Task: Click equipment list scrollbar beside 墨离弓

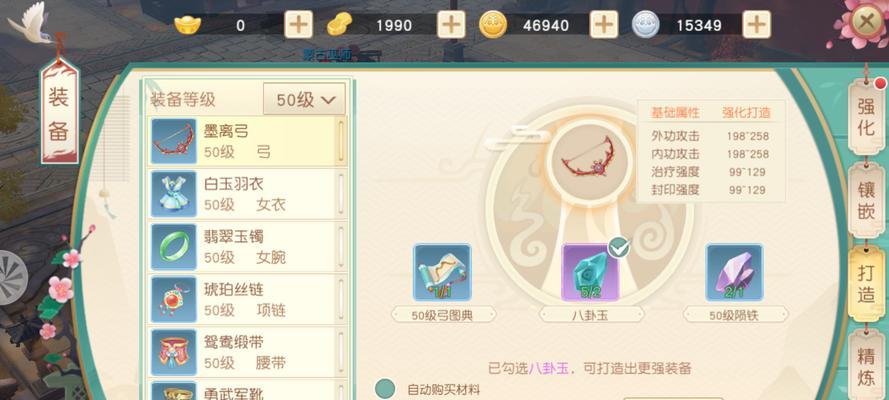Action: click(x=341, y=141)
